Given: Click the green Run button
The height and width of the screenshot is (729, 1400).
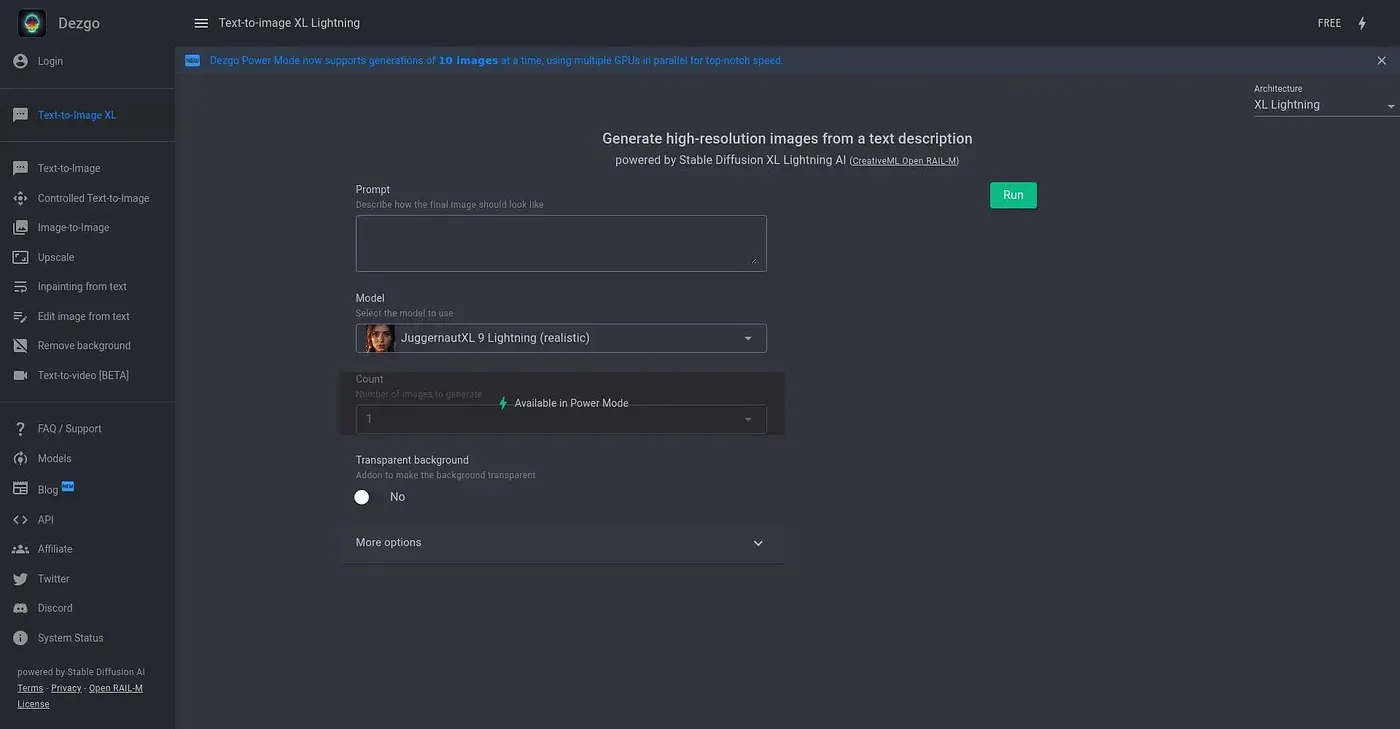Looking at the screenshot, I should tap(1013, 195).
